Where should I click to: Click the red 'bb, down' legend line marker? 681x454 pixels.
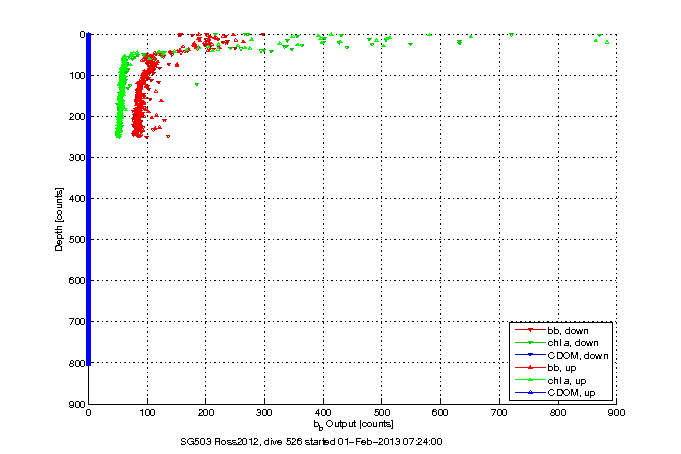(530, 330)
